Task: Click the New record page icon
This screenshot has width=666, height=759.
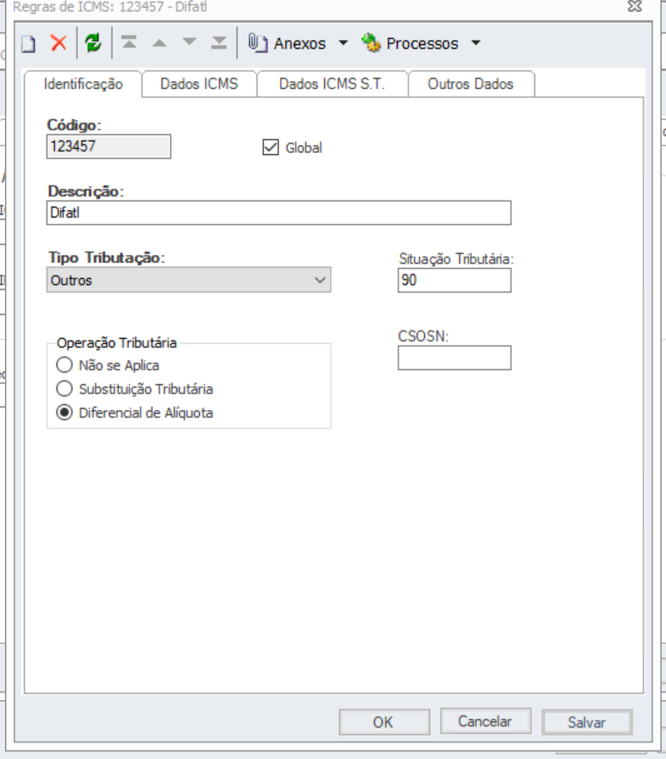Action: [x=28, y=44]
